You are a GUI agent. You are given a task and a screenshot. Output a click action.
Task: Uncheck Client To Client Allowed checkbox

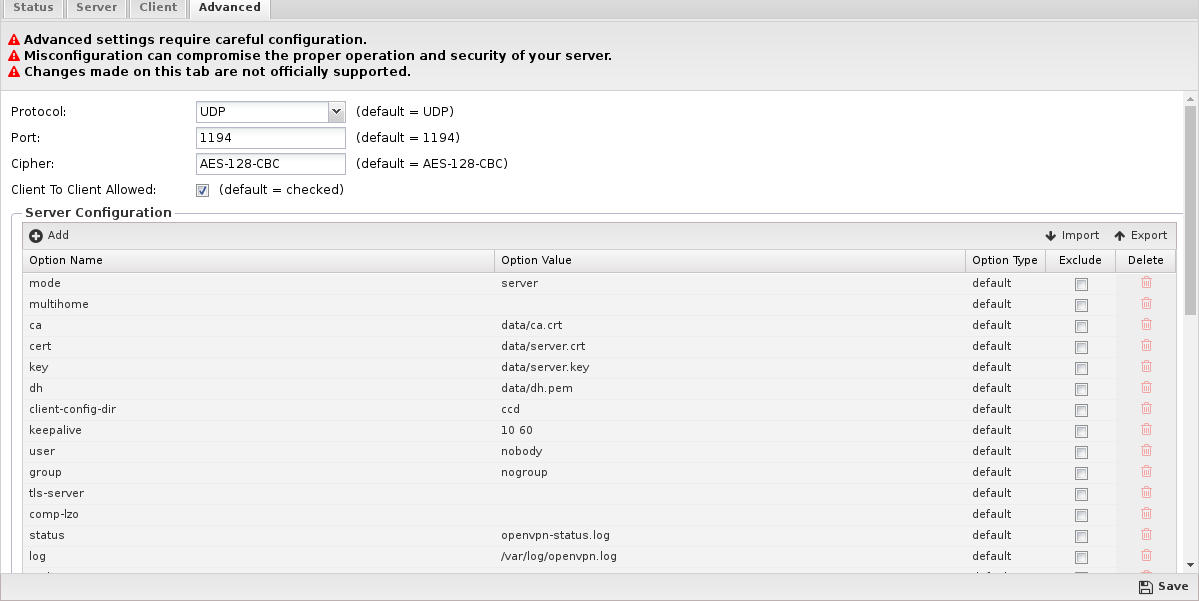click(202, 190)
